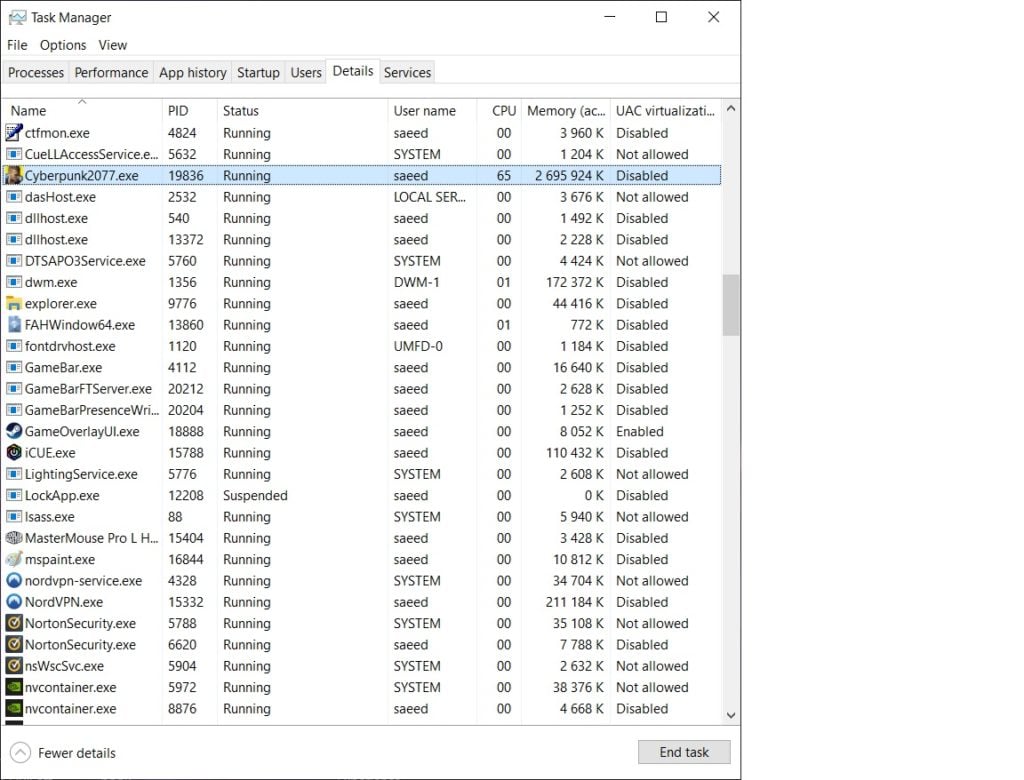Click the NordVPN.exe icon
Viewport: 1024px width, 780px height.
click(13, 602)
